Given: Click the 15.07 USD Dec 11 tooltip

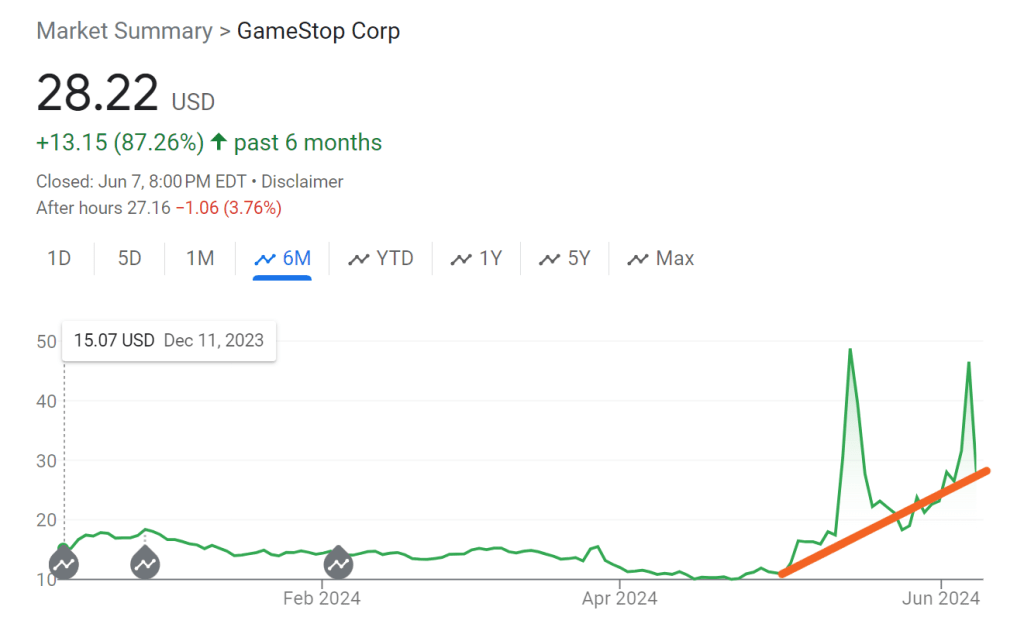Looking at the screenshot, I should point(169,340).
